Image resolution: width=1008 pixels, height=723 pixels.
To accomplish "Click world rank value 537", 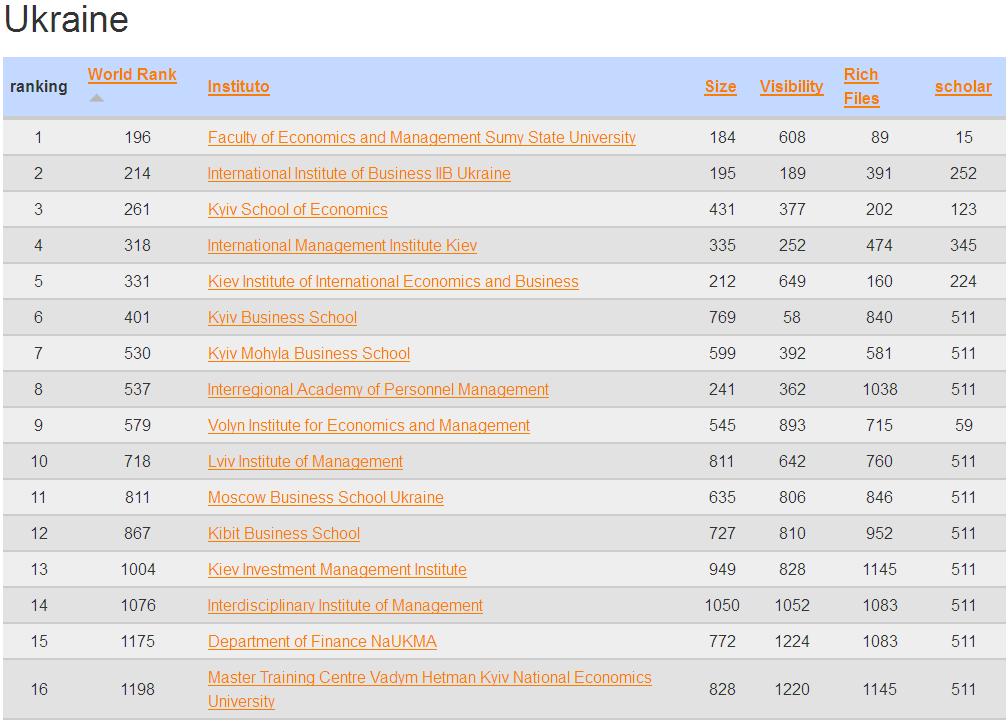I will (138, 389).
